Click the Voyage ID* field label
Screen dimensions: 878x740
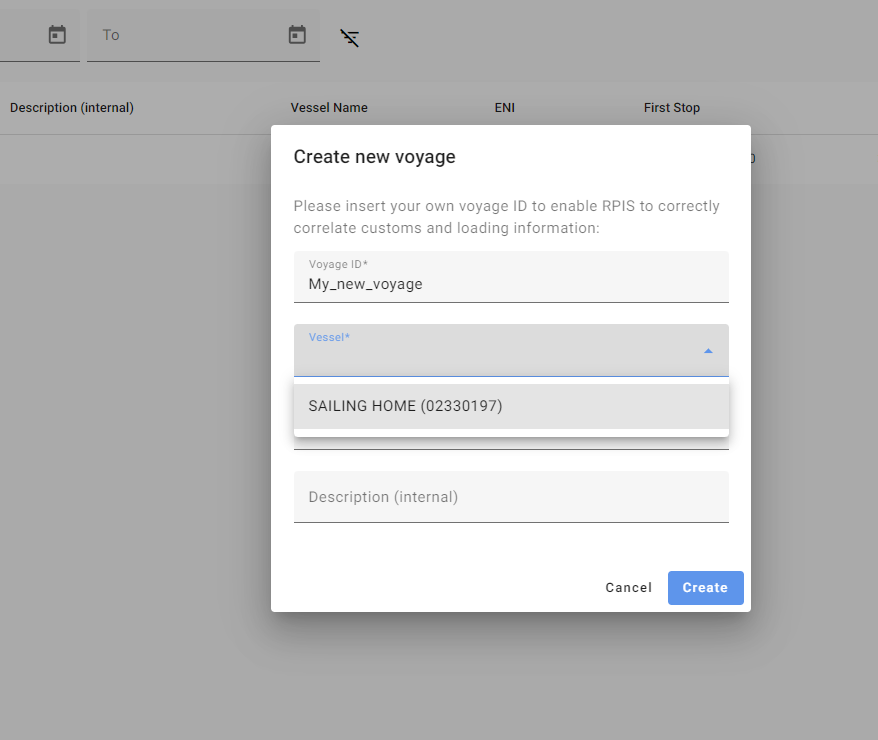tap(338, 264)
